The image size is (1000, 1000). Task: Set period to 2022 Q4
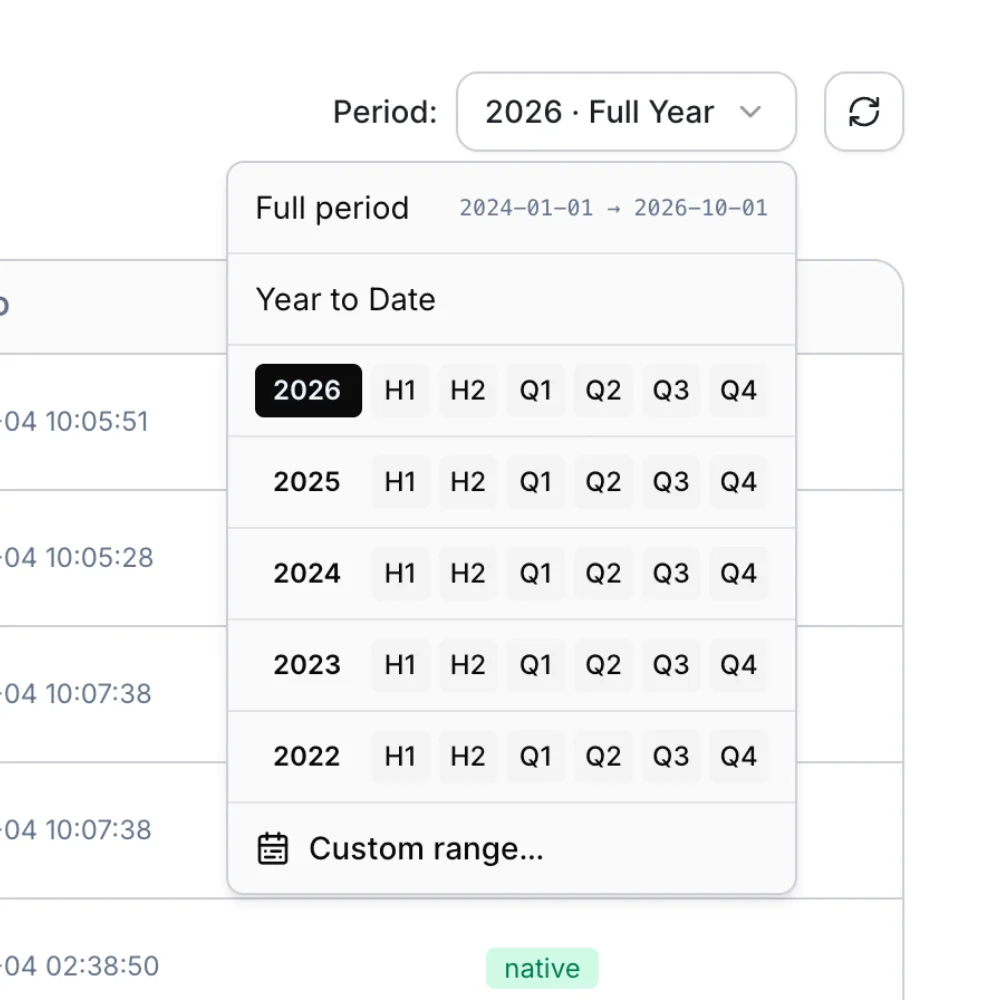coord(739,756)
